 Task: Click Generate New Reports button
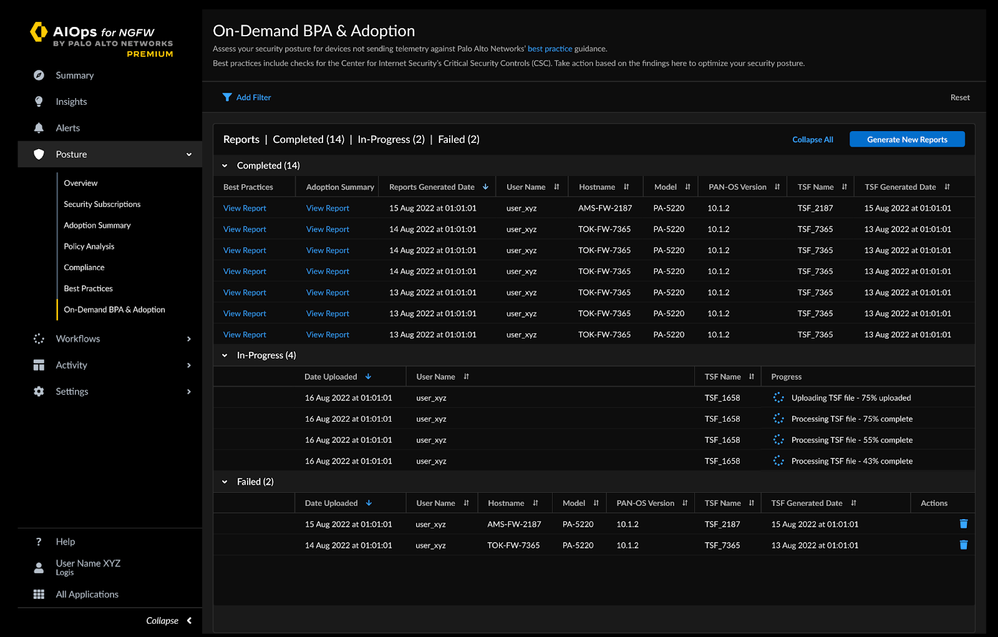(906, 140)
